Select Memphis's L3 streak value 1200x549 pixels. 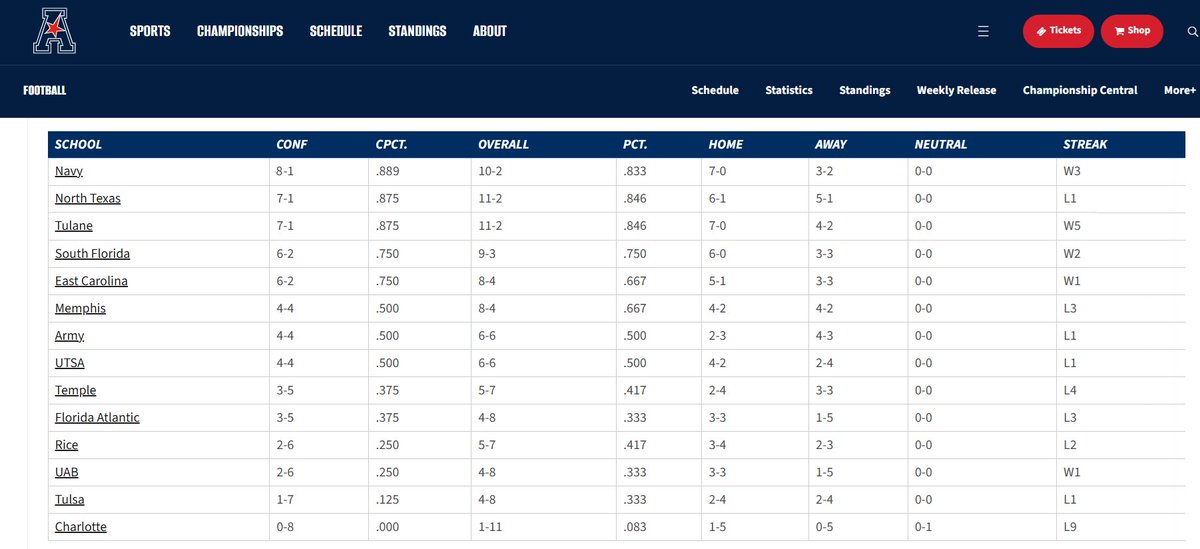pyautogui.click(x=1071, y=308)
